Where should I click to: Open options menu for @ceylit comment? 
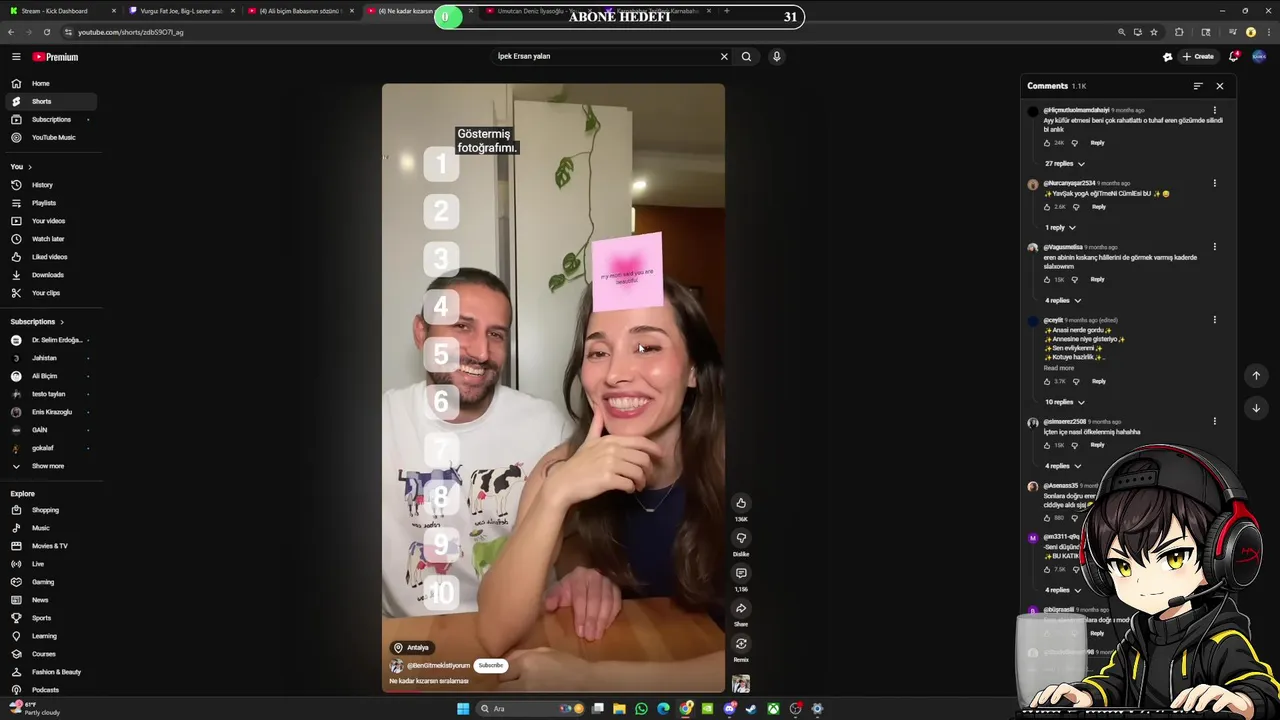click(1215, 320)
